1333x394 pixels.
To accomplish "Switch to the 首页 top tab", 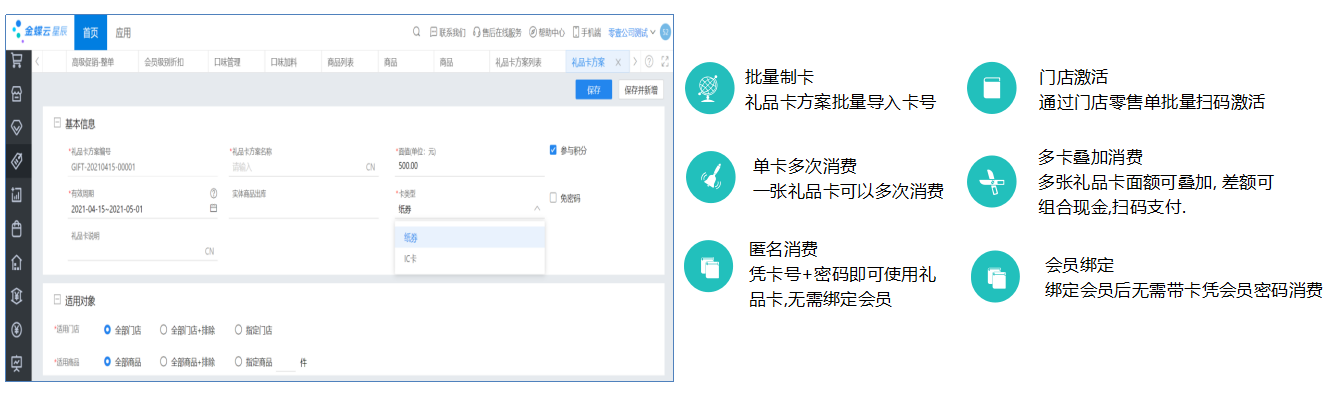I will coord(90,32).
